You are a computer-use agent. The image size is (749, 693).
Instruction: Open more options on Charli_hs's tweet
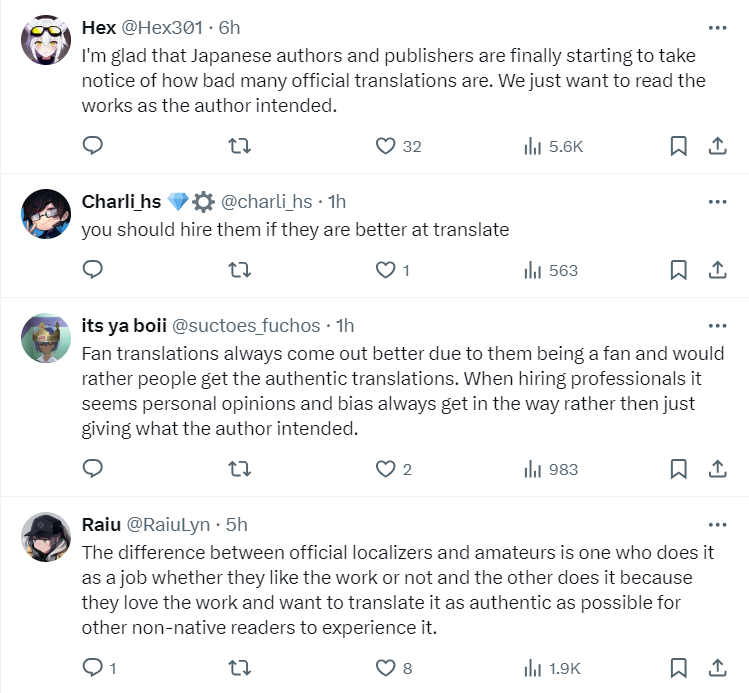pos(717,202)
